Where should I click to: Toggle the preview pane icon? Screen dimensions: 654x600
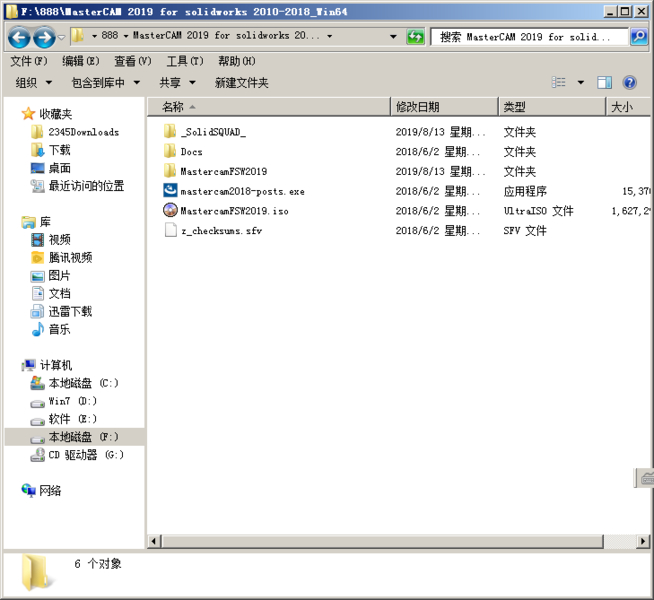604,83
